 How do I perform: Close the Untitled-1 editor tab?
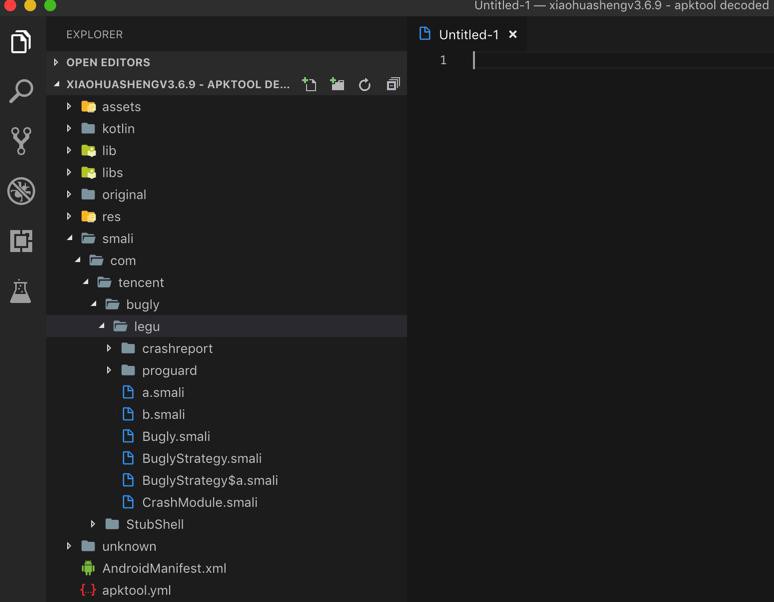[513, 35]
